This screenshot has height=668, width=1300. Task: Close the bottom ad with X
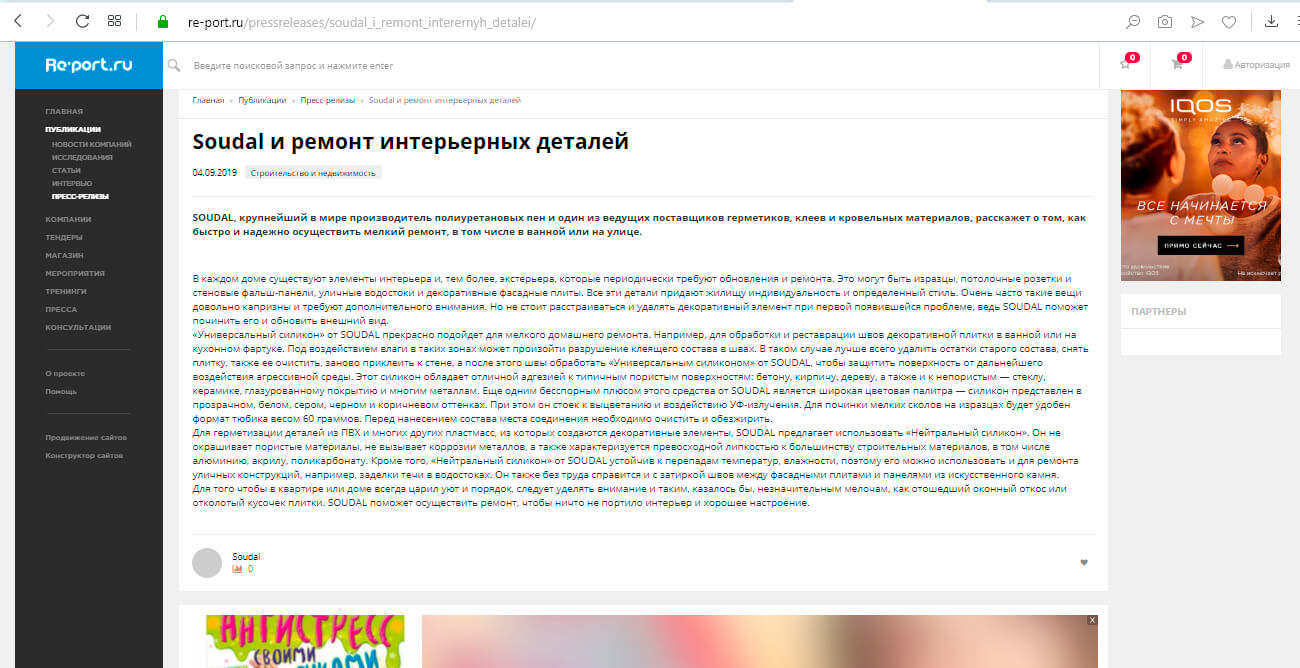1092,620
